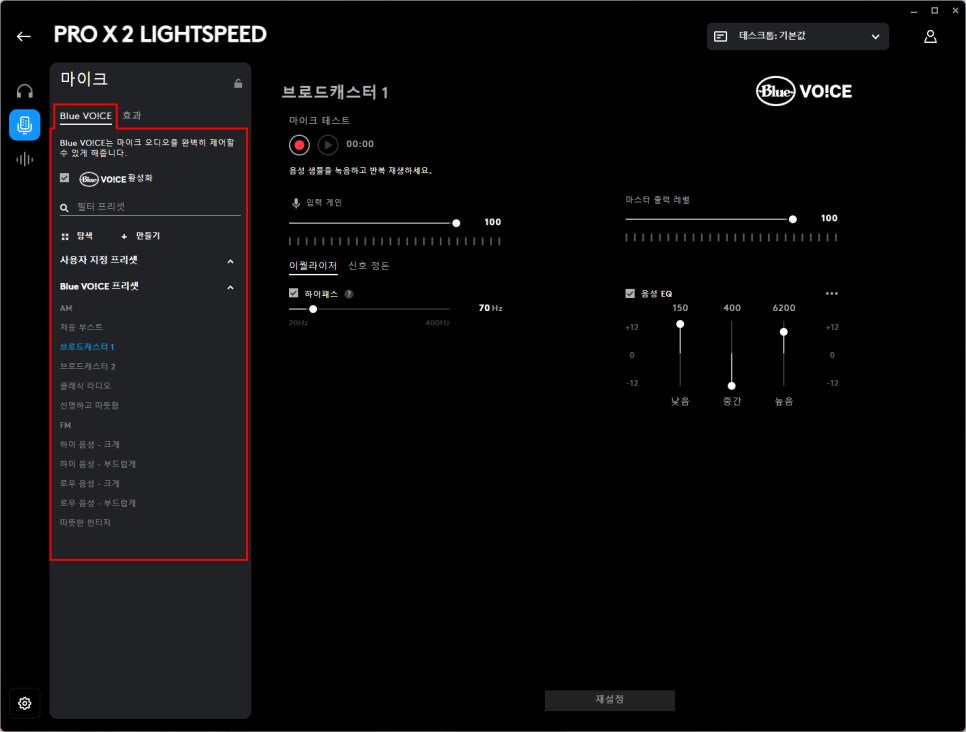The width and height of the screenshot is (966, 732).
Task: Open the headphone settings sidebar icon
Action: [x=25, y=91]
